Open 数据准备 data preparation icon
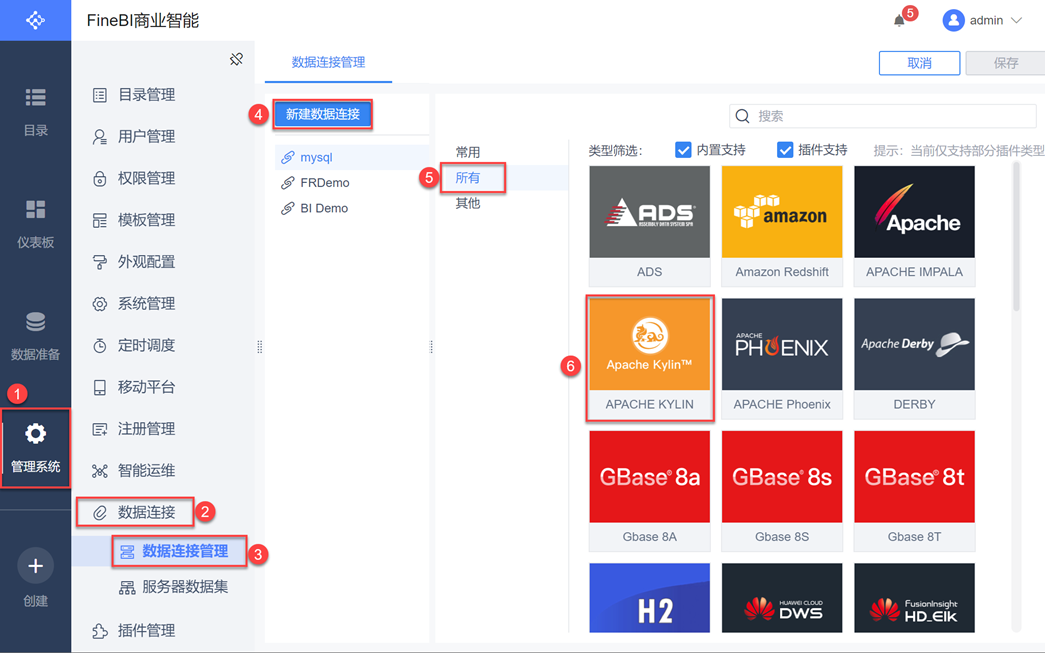This screenshot has height=653, width=1045. point(35,336)
